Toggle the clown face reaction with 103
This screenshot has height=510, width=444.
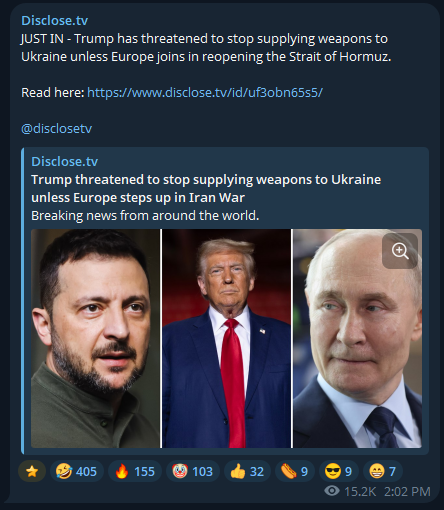(x=193, y=471)
